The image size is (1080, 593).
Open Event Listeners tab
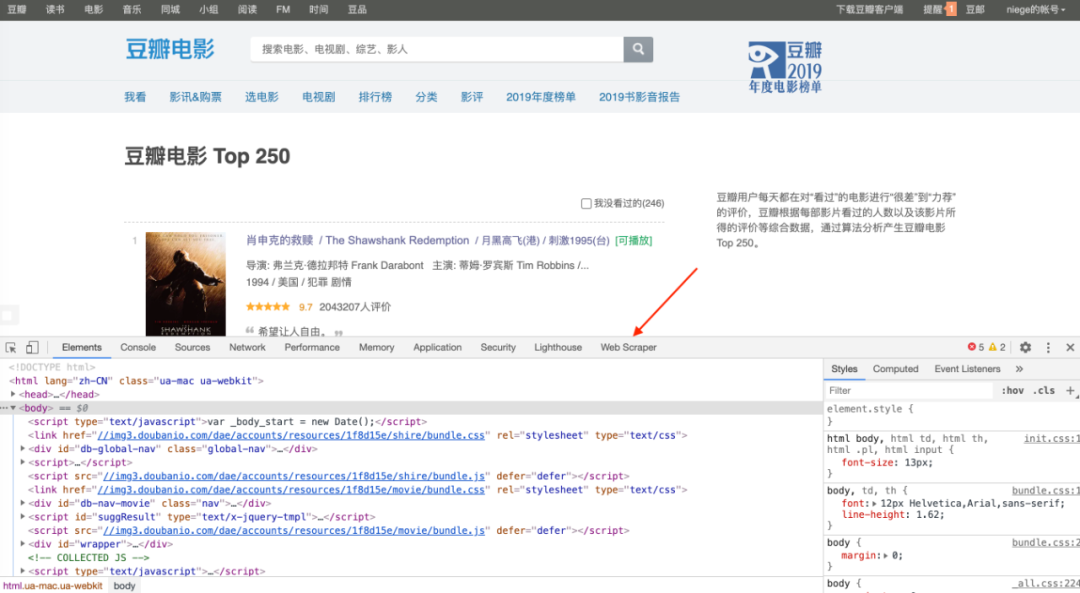(x=967, y=369)
